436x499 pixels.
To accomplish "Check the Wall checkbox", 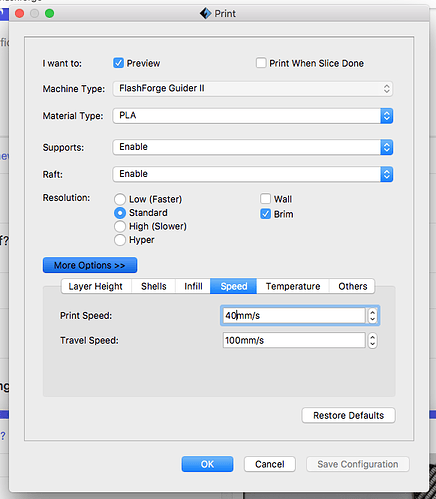I will click(x=265, y=199).
